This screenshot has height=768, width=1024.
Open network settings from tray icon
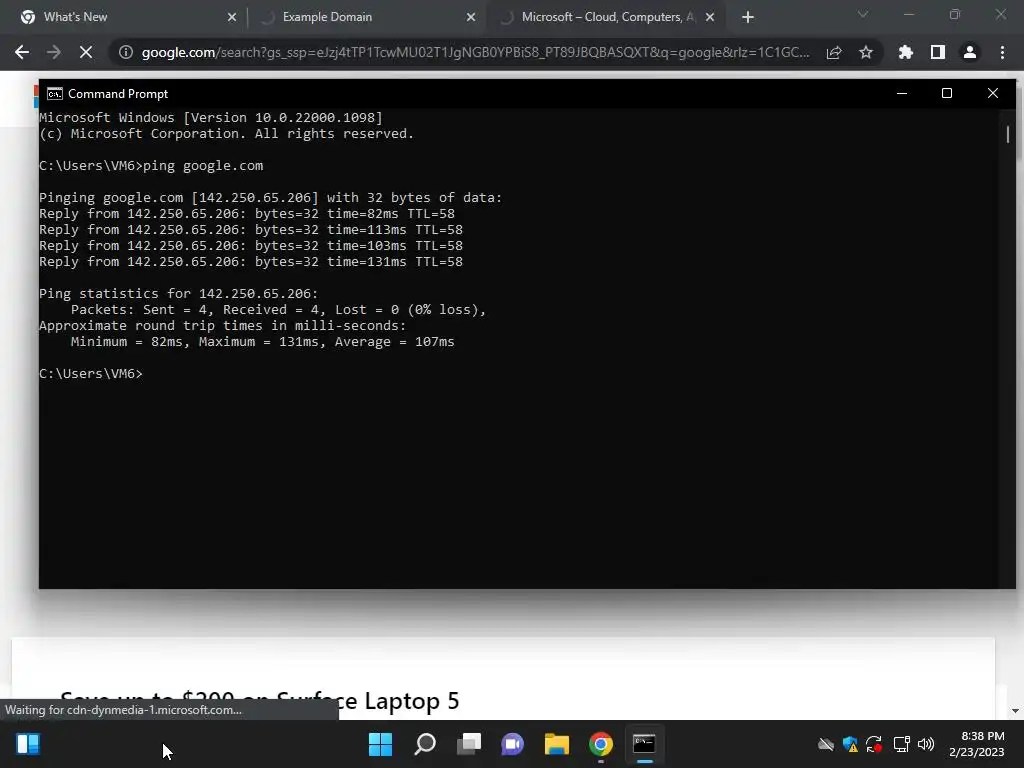tap(901, 744)
